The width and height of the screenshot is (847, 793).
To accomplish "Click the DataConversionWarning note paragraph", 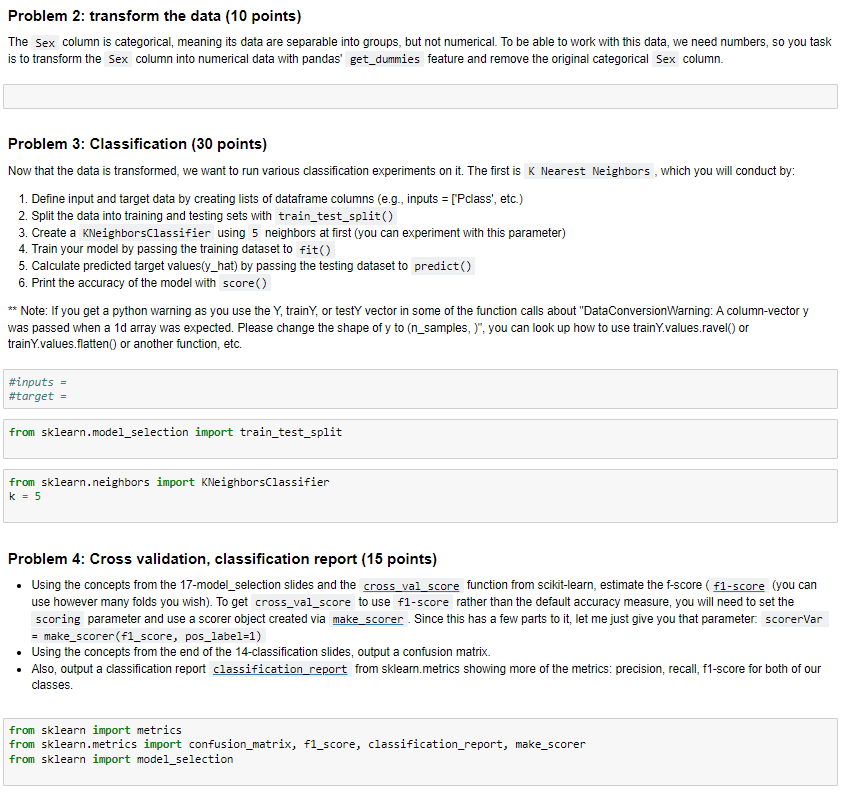I will click(408, 327).
